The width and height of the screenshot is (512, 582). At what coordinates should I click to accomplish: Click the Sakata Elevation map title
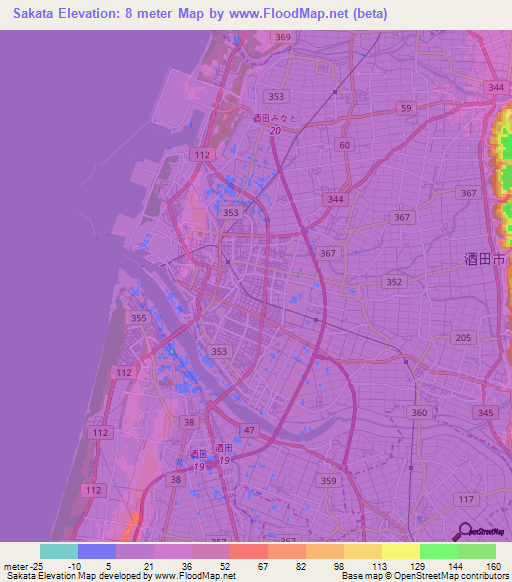pyautogui.click(x=200, y=14)
